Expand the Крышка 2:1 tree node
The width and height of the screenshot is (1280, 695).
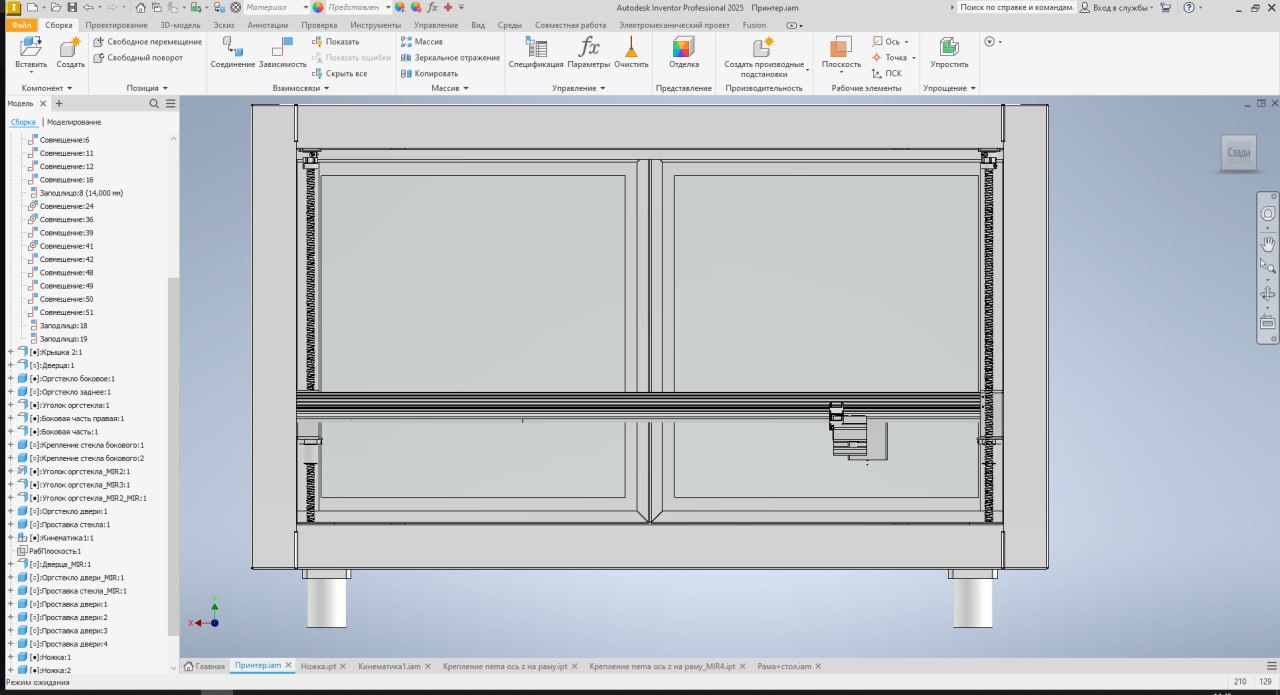pyautogui.click(x=11, y=352)
